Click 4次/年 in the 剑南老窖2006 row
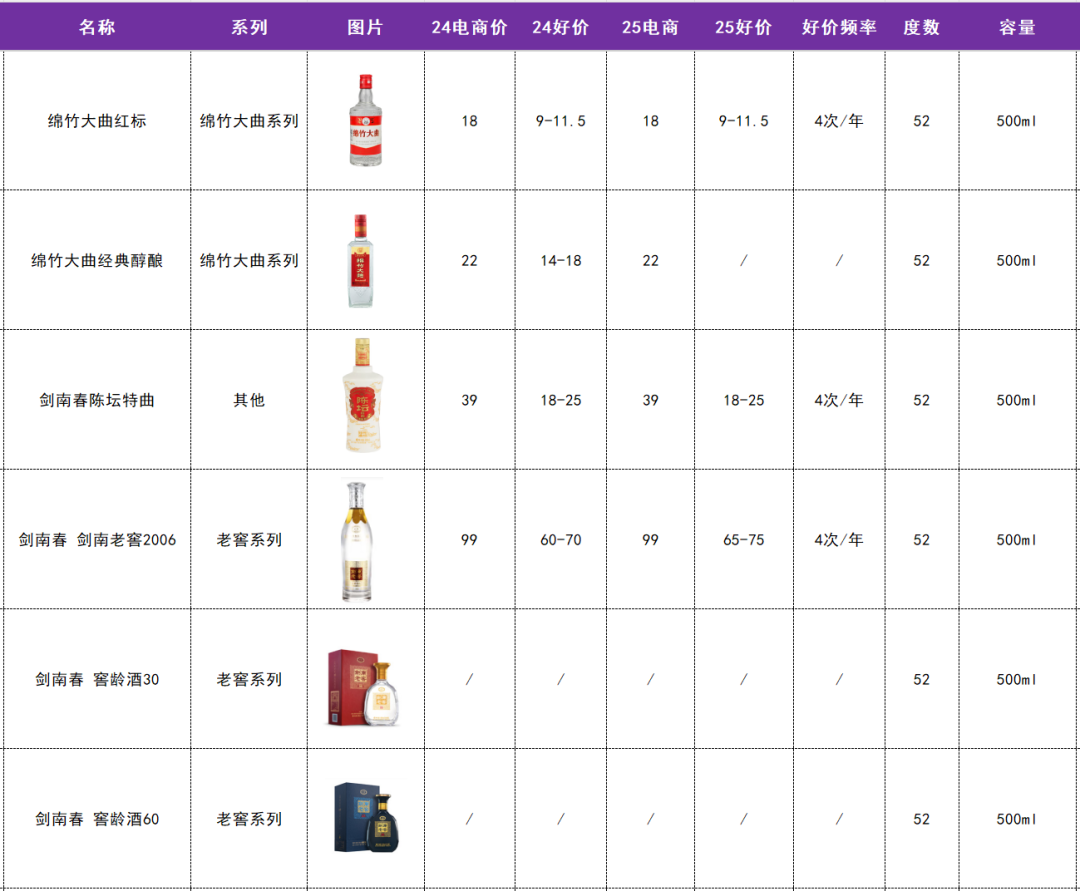The image size is (1080, 891). click(x=839, y=540)
